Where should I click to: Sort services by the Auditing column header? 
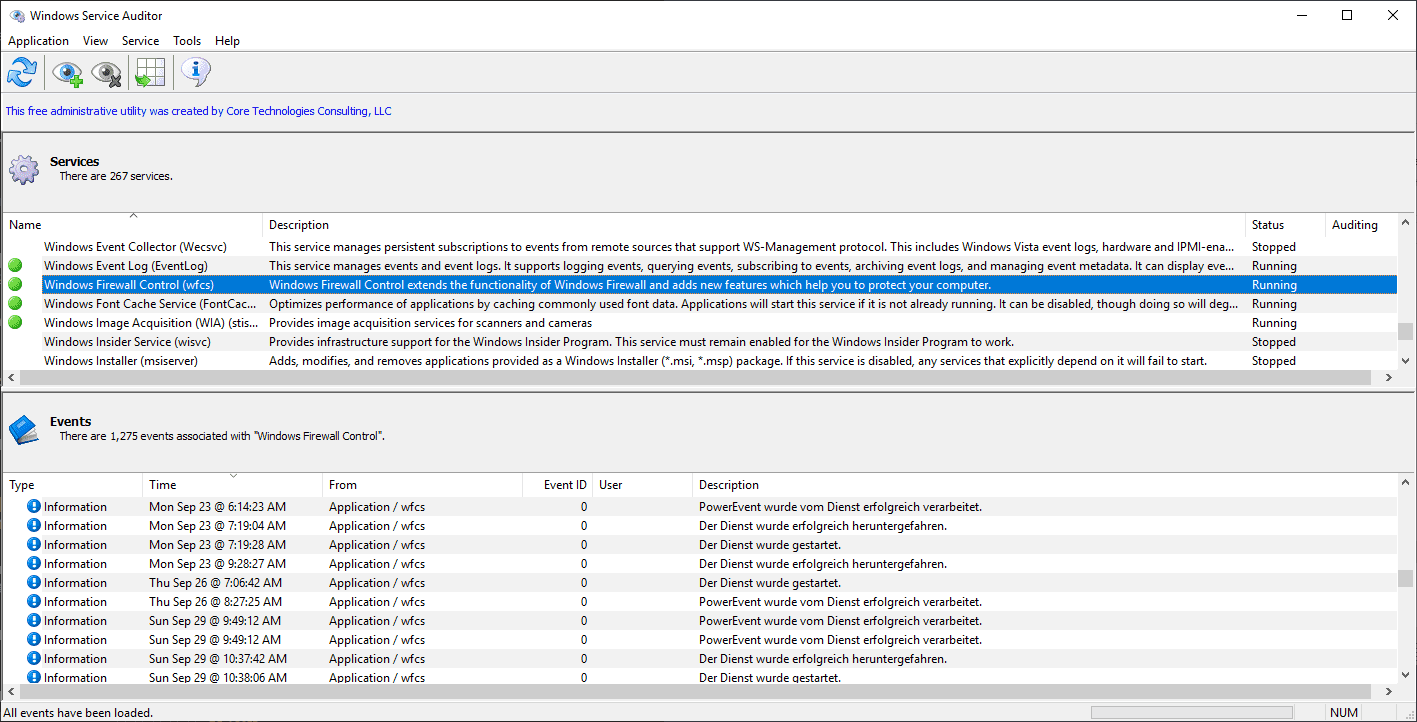coord(1361,225)
